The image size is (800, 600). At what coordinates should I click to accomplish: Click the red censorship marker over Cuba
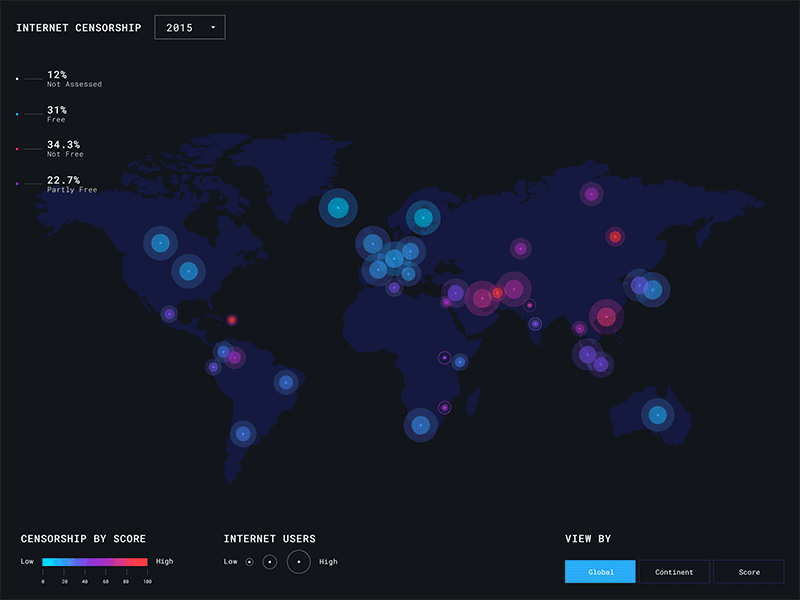point(232,319)
